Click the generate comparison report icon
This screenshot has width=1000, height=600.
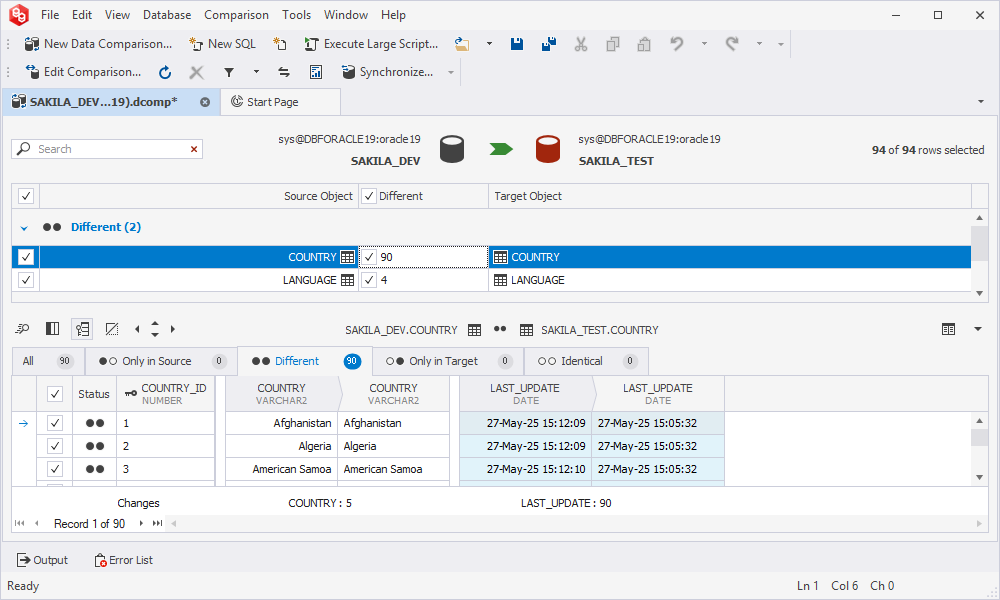[316, 72]
